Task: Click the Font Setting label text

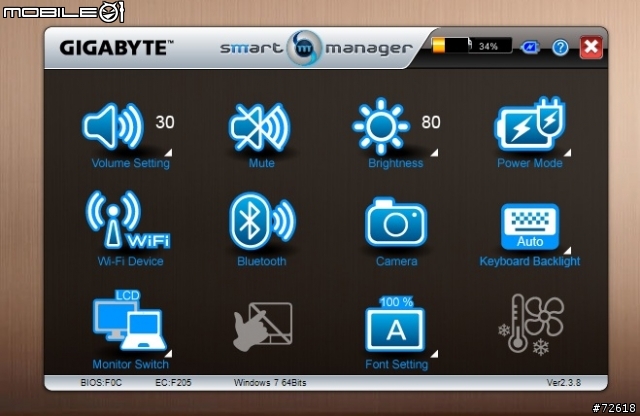Action: (x=396, y=364)
